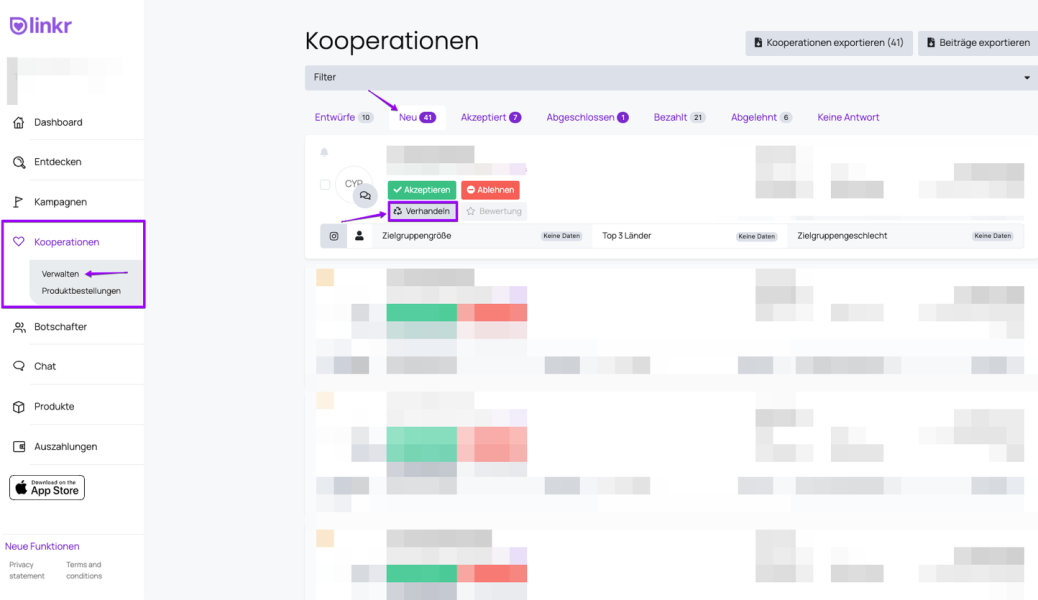1038x600 pixels.
Task: Click the red Ablehnen button
Action: tap(490, 190)
